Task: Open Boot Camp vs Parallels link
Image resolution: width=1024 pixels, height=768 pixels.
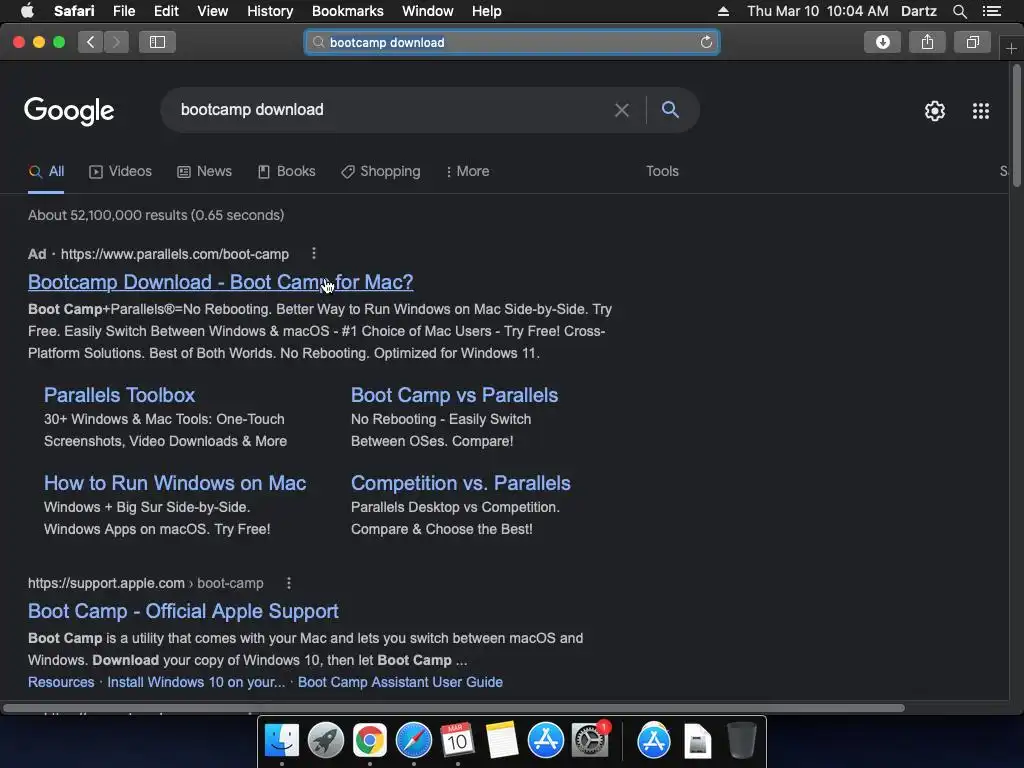Action: click(455, 395)
